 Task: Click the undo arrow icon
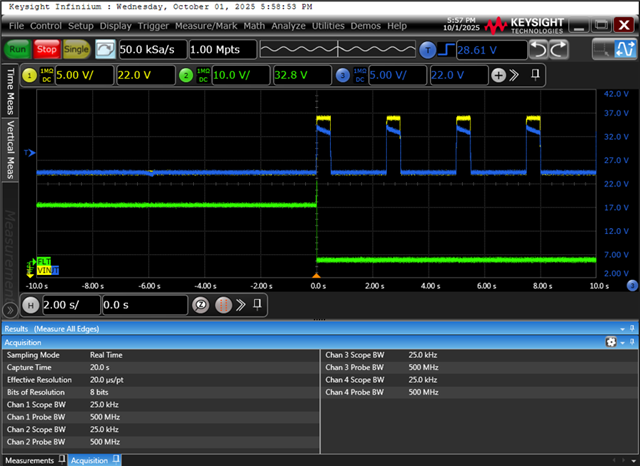[538, 50]
